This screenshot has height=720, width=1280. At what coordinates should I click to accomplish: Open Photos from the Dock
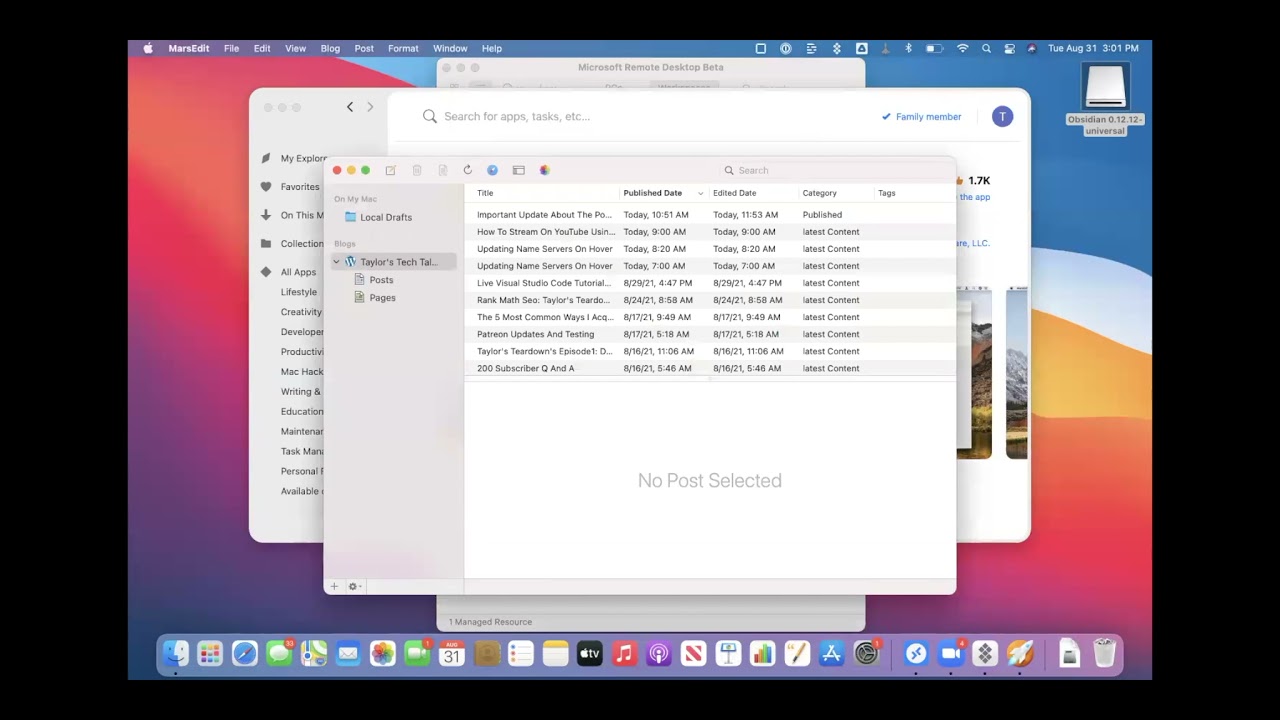point(383,654)
